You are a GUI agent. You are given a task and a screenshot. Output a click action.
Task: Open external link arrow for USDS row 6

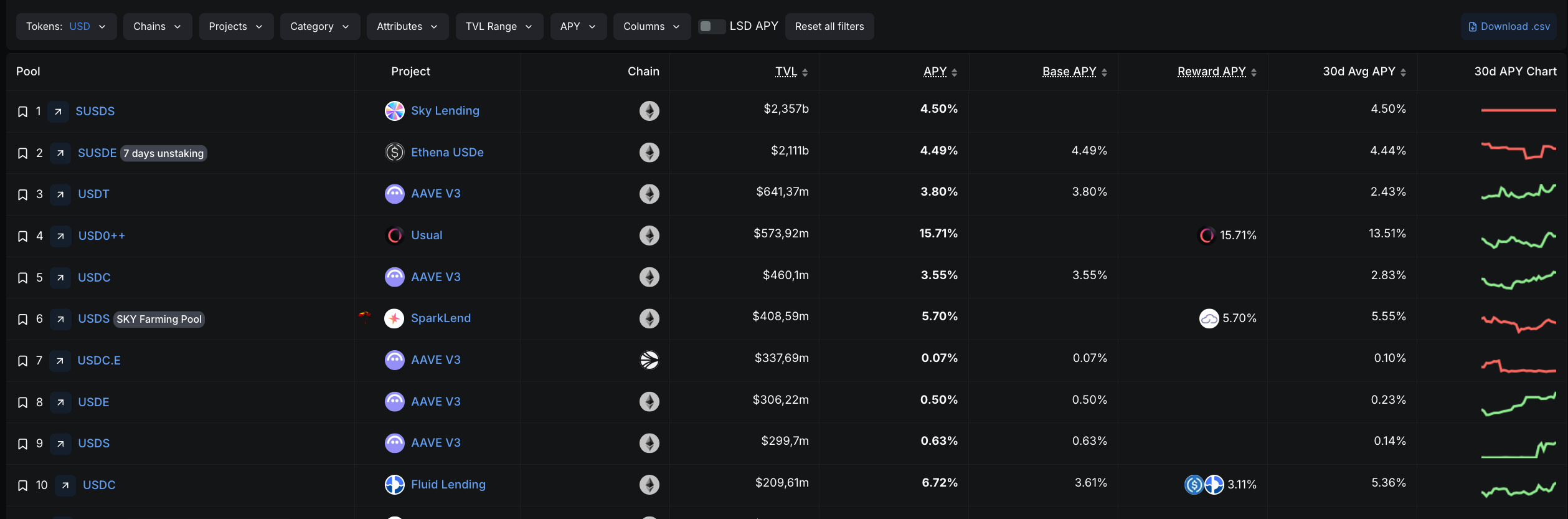coord(60,319)
